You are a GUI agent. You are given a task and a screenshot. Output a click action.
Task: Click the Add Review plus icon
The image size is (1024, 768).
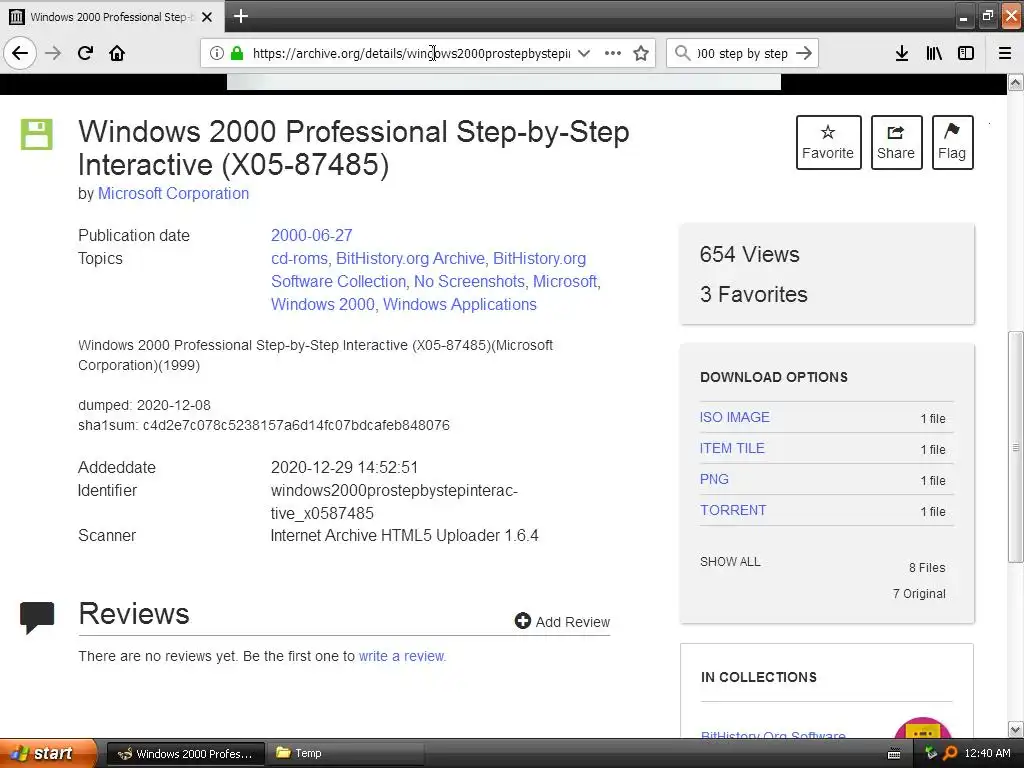[x=522, y=620]
